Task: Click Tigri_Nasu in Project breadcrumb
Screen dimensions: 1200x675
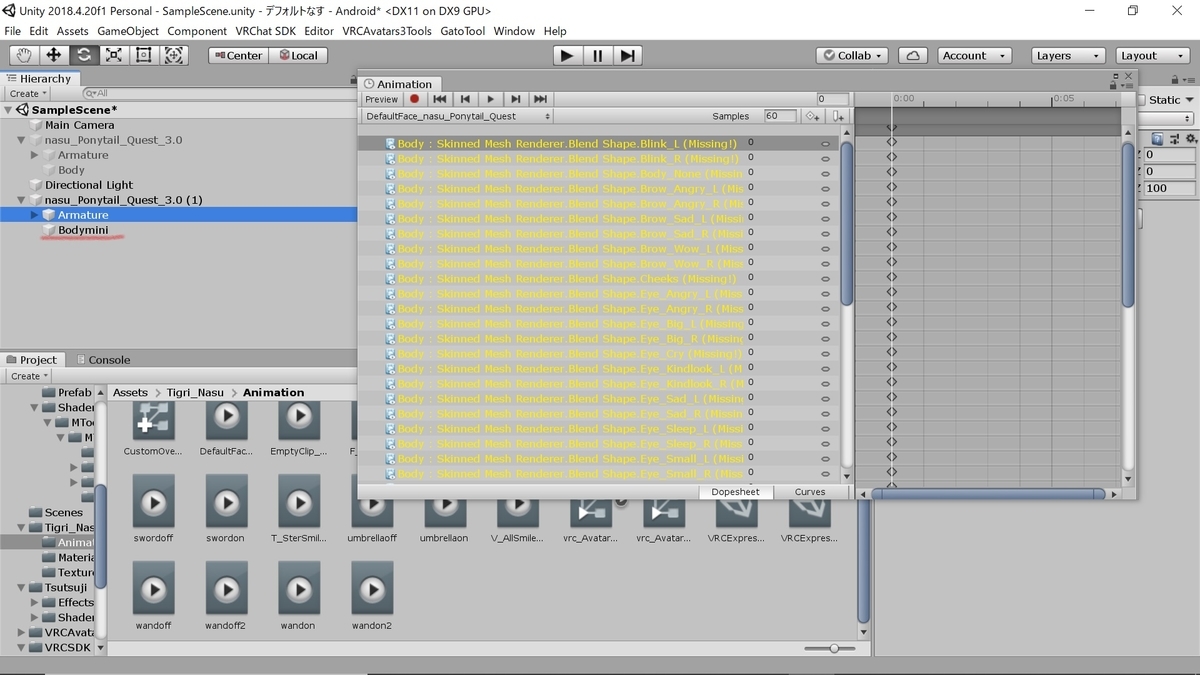Action: (195, 393)
